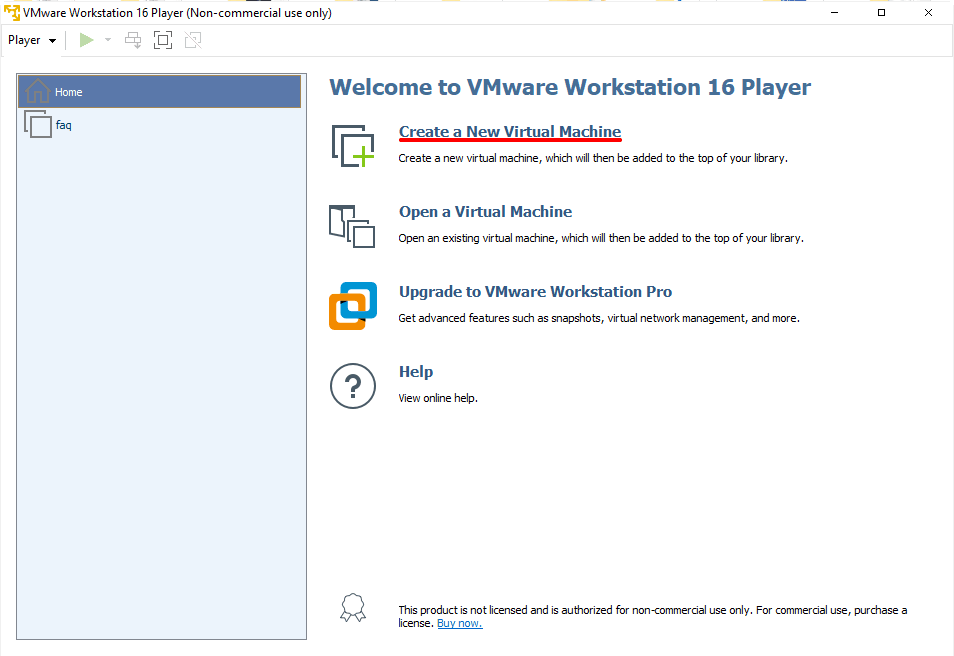Click Upgrade to VMware Workstation Pro link
Viewport: 954px width, 656px height.
tap(535, 292)
